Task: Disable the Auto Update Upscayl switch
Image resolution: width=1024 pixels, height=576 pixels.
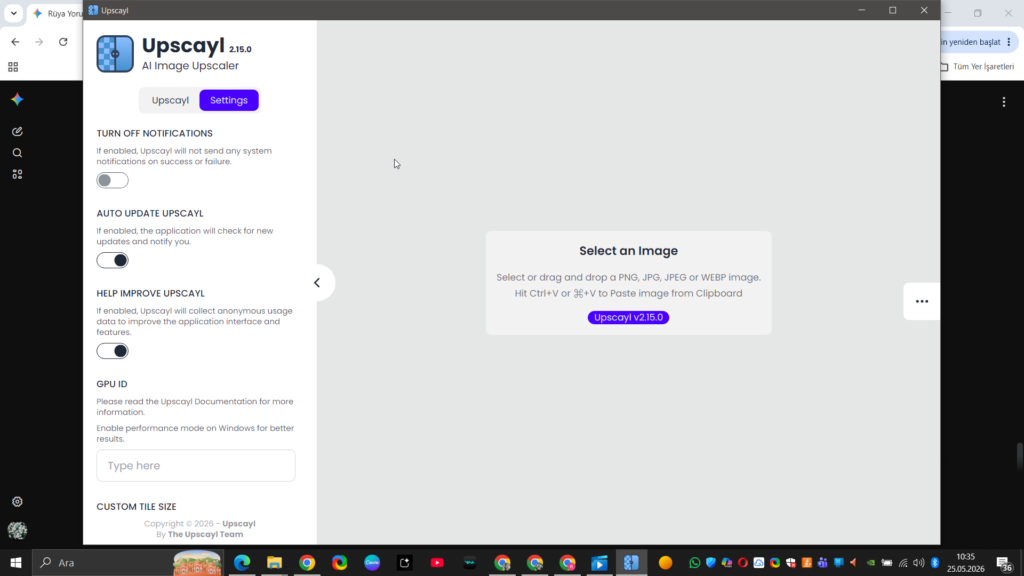Action: (x=112, y=261)
